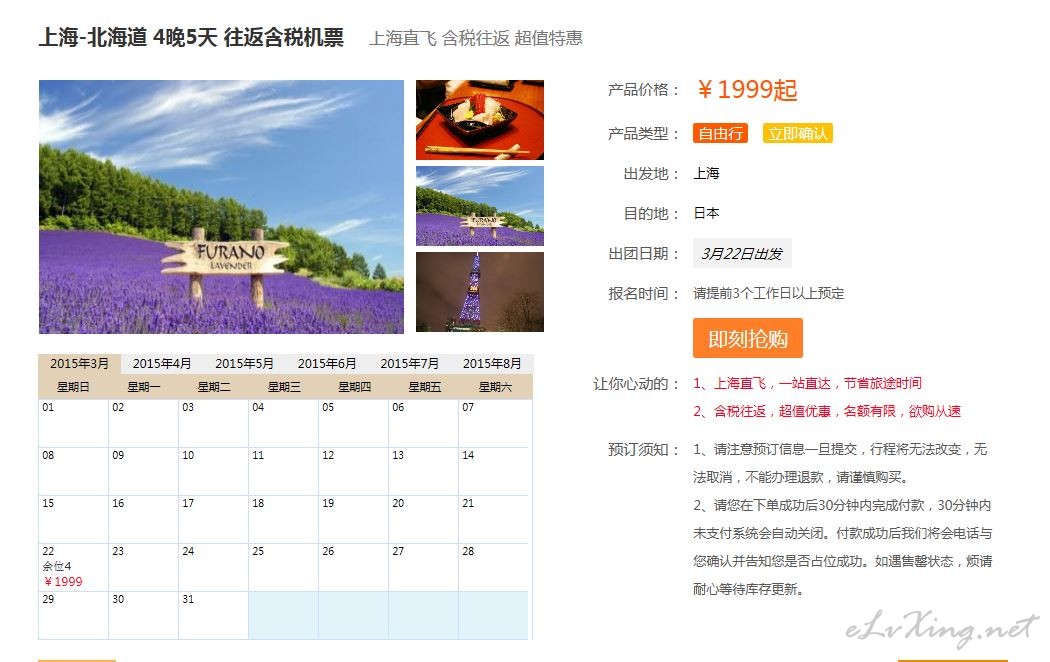Image resolution: width=1050 pixels, height=662 pixels.
Task: Select March 31 calendar cell
Action: (213, 615)
